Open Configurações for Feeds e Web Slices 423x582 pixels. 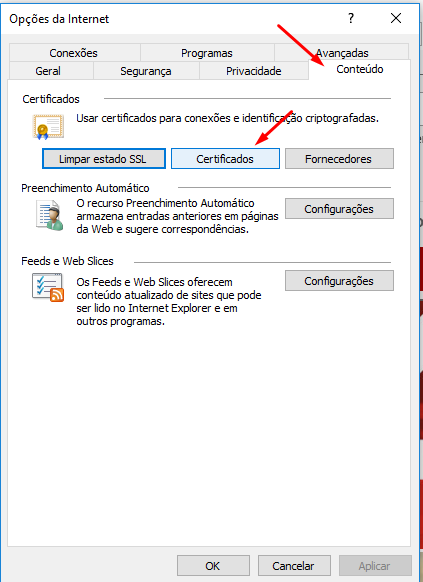tap(339, 281)
